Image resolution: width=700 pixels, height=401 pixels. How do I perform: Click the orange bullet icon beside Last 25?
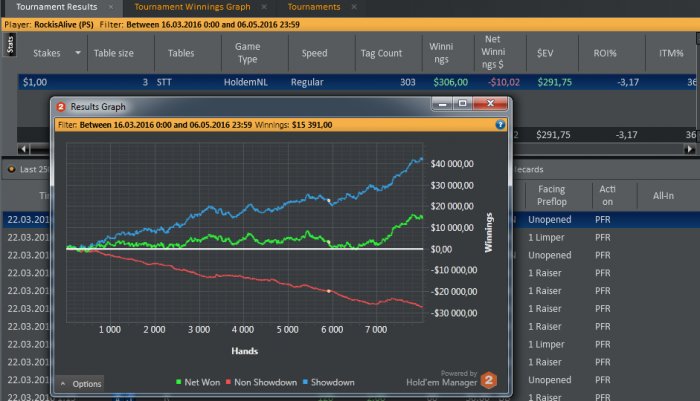pos(12,169)
